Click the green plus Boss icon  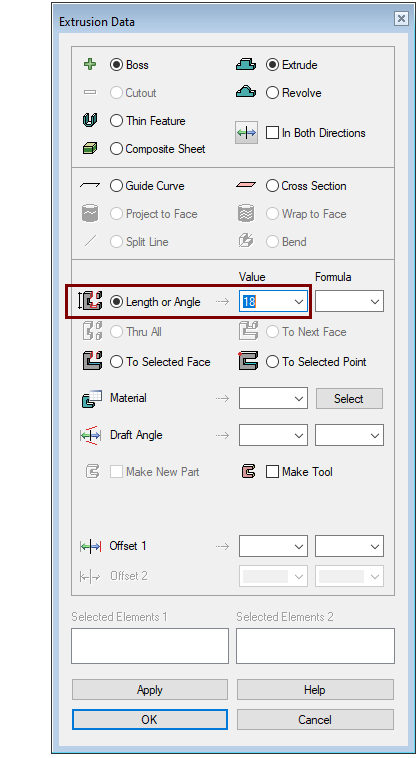tap(90, 64)
